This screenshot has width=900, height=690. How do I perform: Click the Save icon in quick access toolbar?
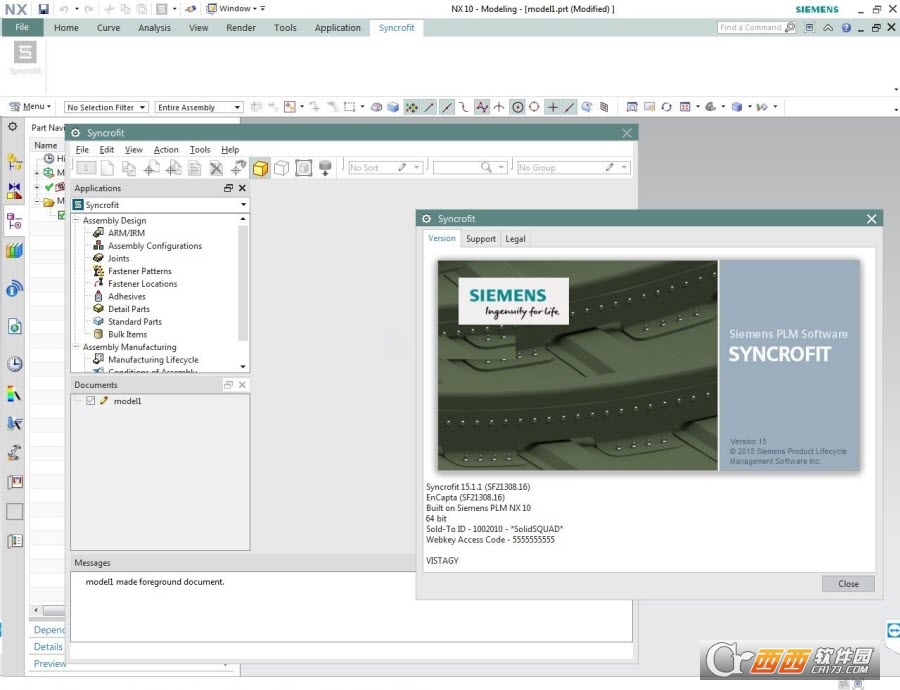[43, 9]
